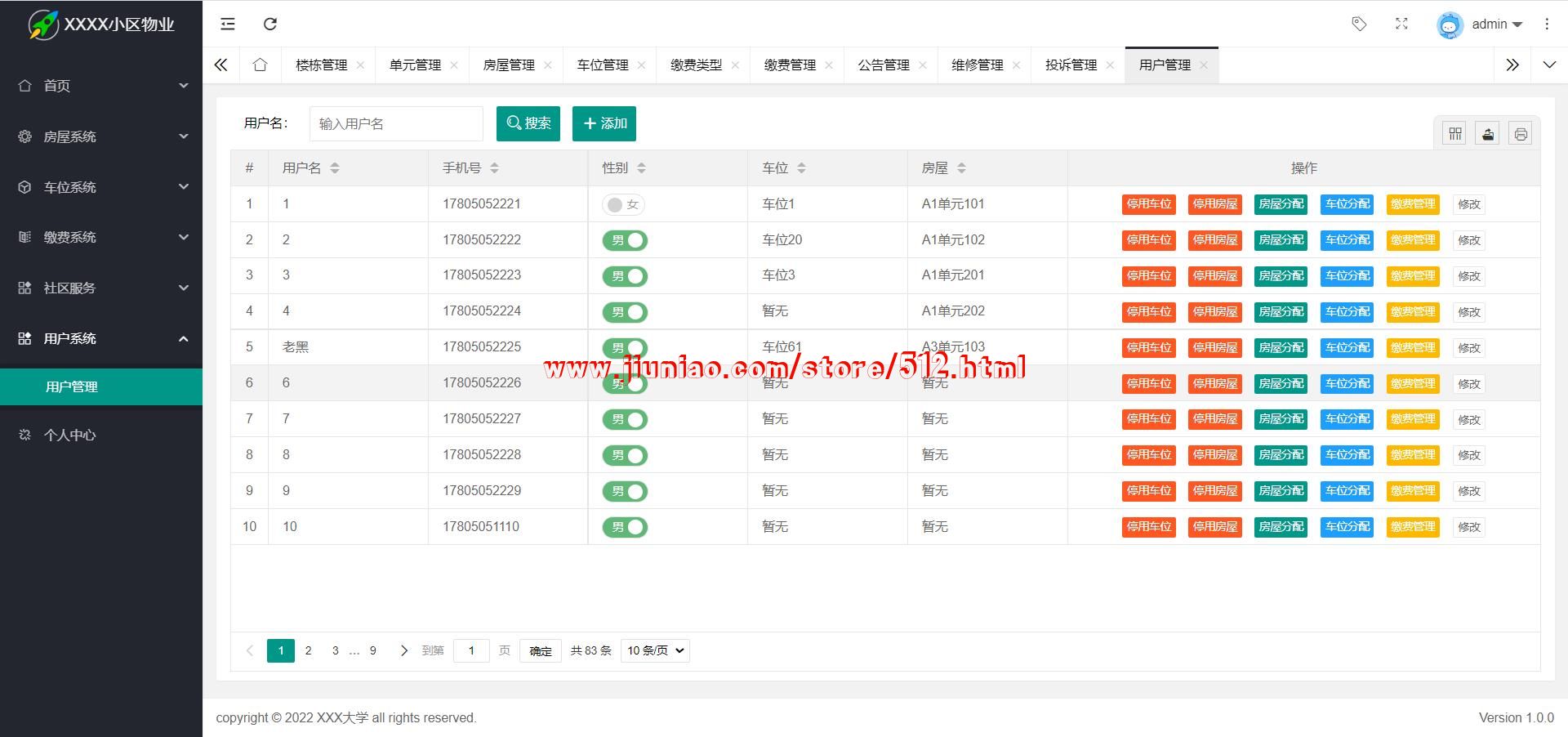Click the export icon above table

tap(1487, 134)
